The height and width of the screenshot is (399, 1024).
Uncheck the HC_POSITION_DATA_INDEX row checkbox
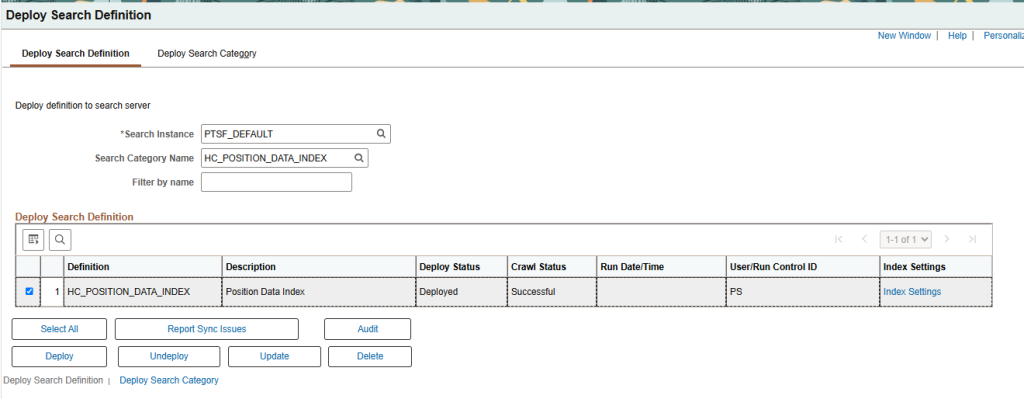pos(29,292)
